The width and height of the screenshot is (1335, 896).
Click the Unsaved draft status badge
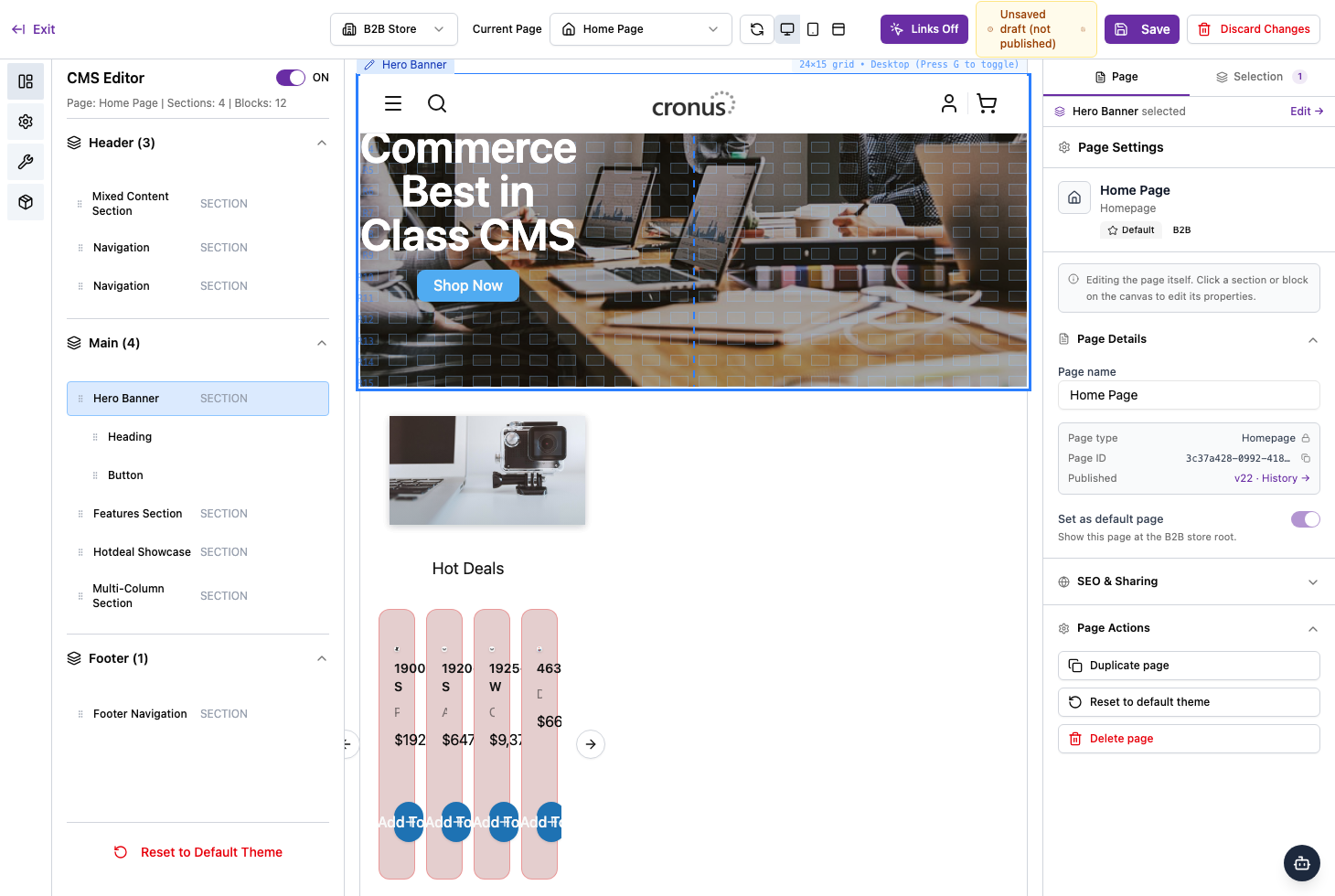[x=1036, y=29]
